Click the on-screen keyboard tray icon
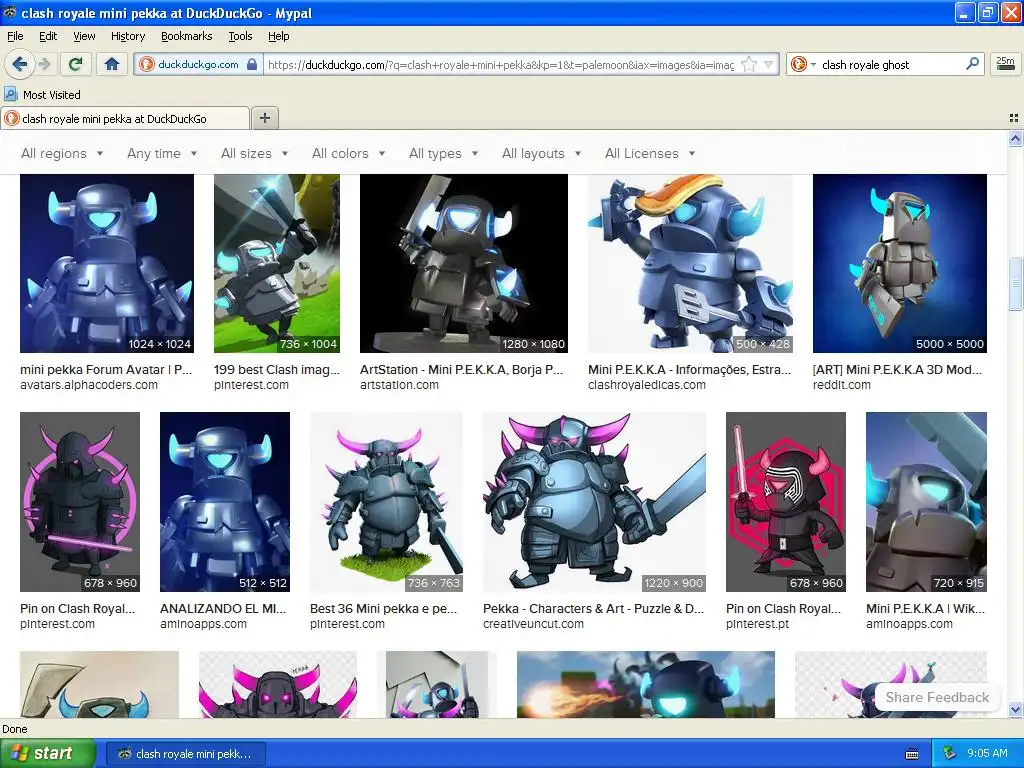The image size is (1024, 768). tap(912, 754)
